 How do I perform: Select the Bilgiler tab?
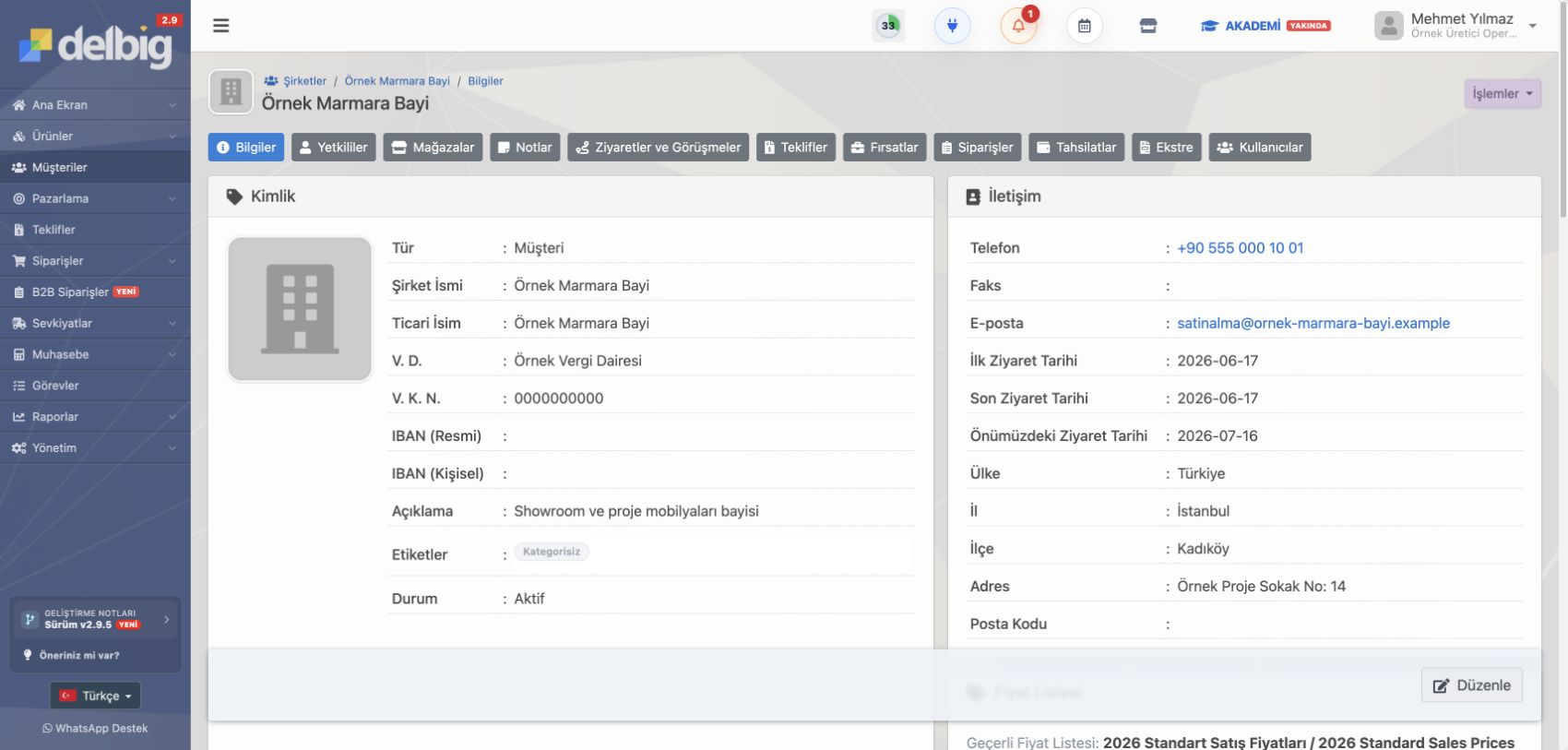tap(246, 147)
